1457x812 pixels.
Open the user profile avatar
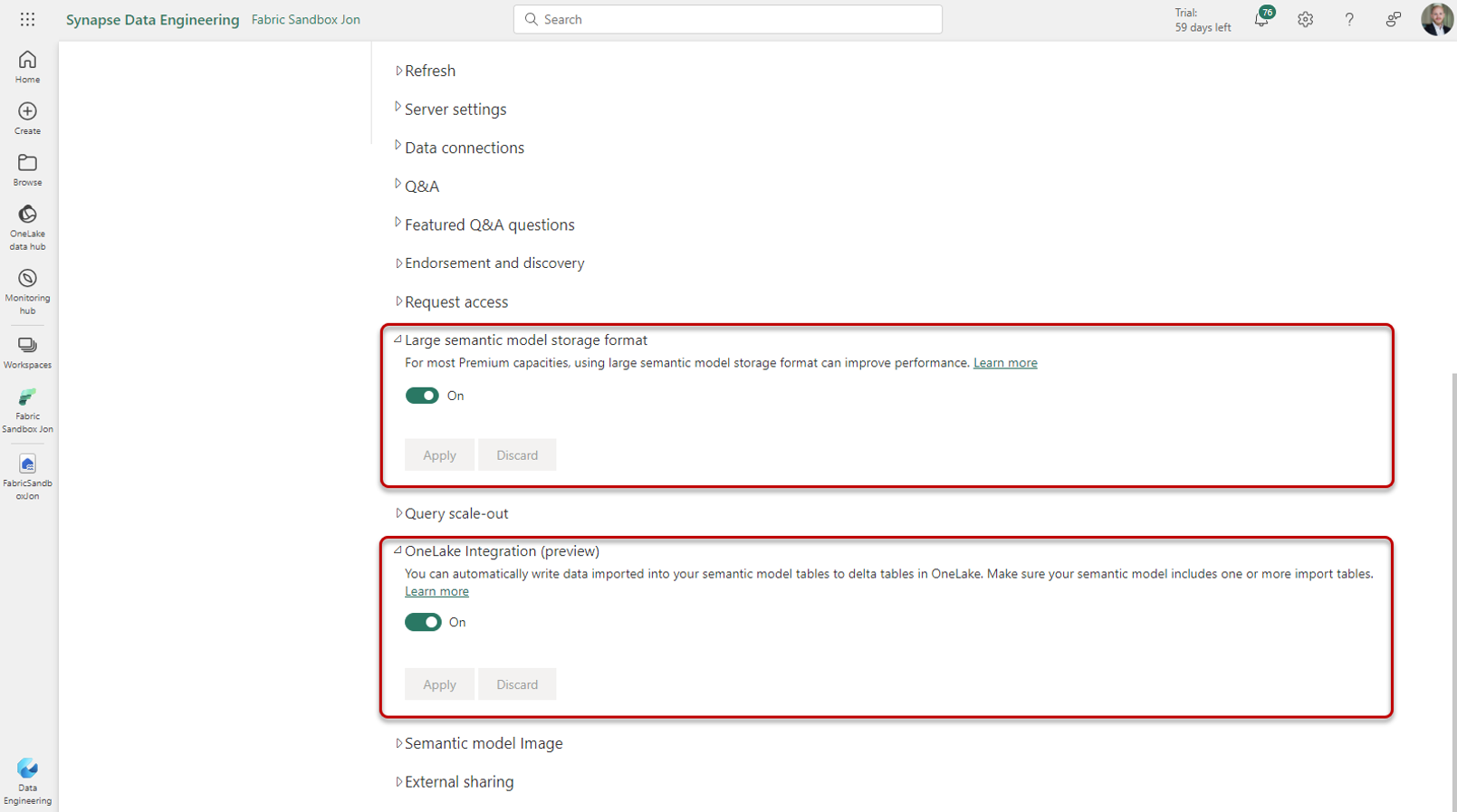point(1437,19)
